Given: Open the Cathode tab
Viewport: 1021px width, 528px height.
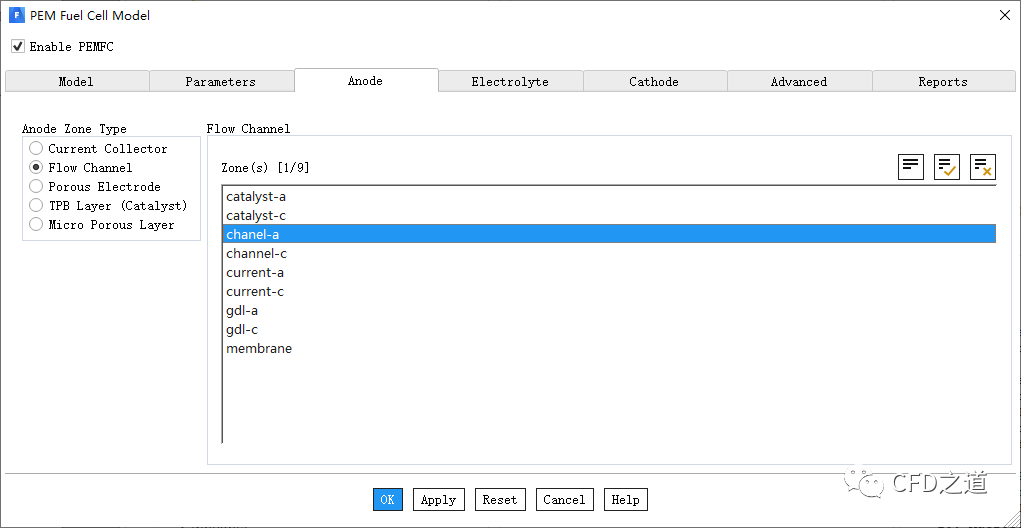Looking at the screenshot, I should click(x=655, y=81).
